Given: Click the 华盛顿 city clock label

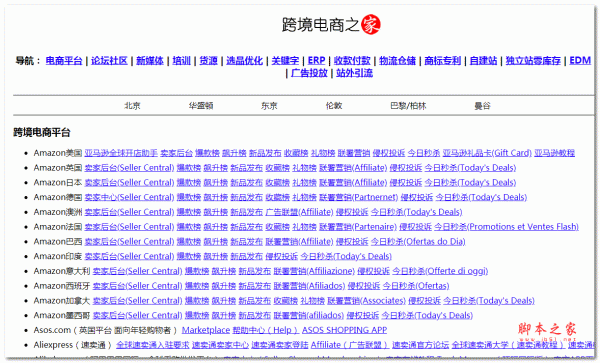Looking at the screenshot, I should (201, 106).
